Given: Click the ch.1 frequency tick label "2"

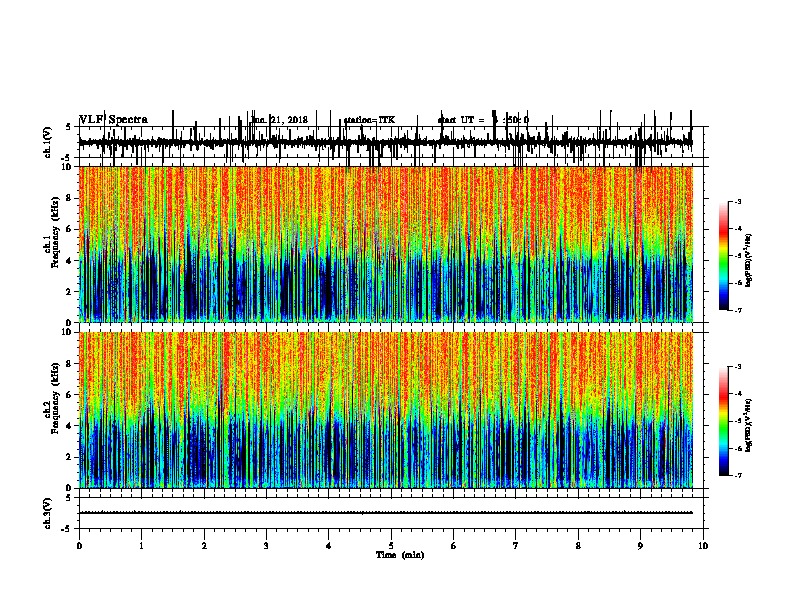Looking at the screenshot, I should (x=70, y=291).
